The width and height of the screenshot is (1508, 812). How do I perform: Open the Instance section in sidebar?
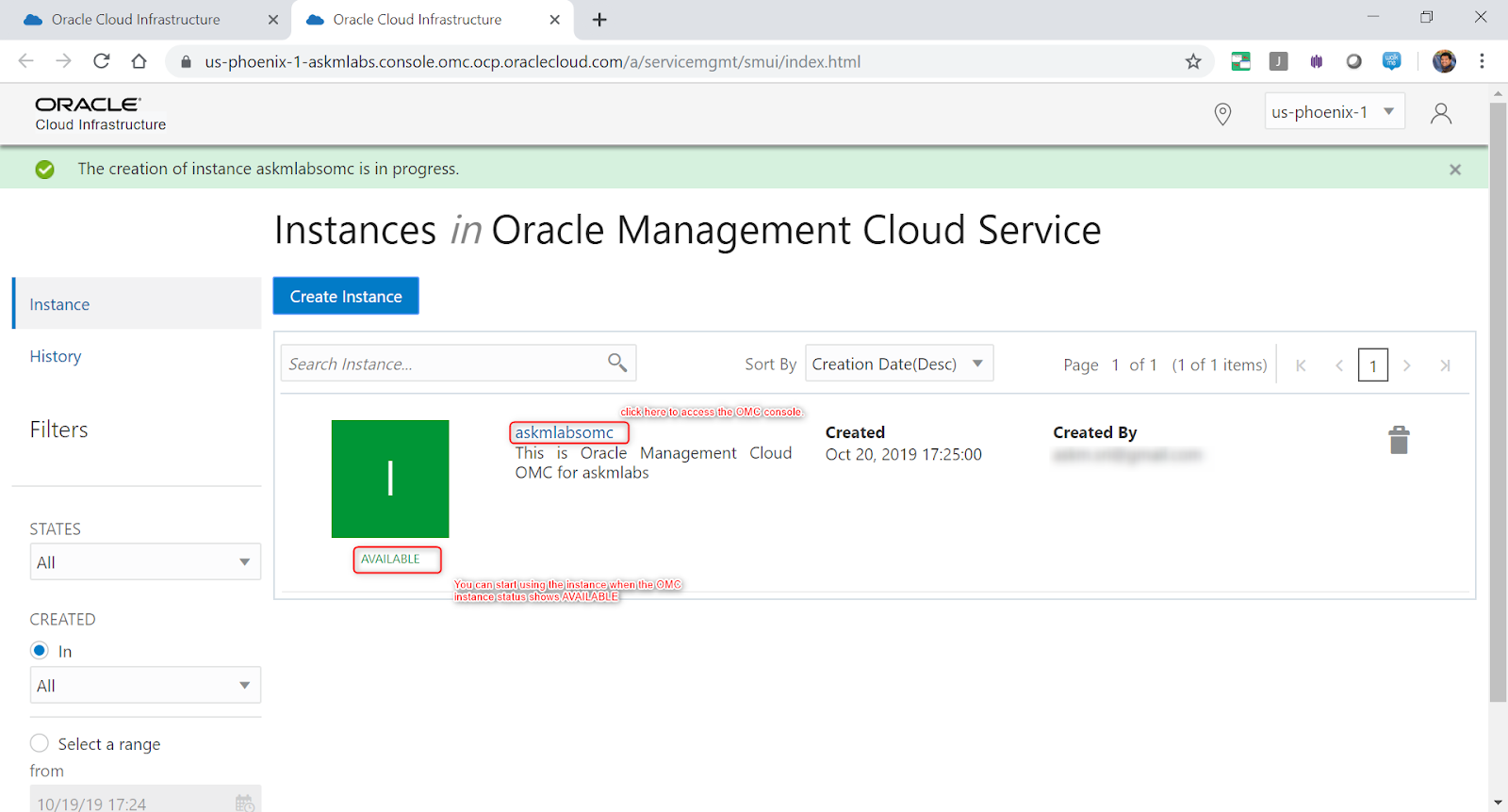pyautogui.click(x=138, y=303)
